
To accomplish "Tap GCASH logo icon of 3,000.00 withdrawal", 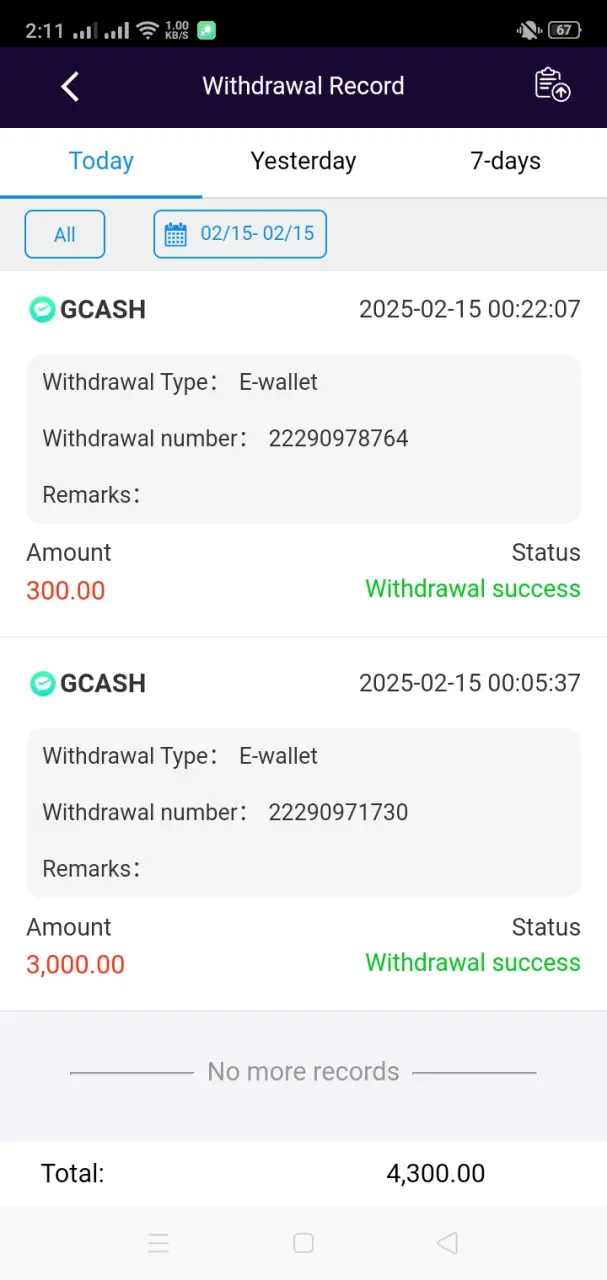I will (42, 684).
